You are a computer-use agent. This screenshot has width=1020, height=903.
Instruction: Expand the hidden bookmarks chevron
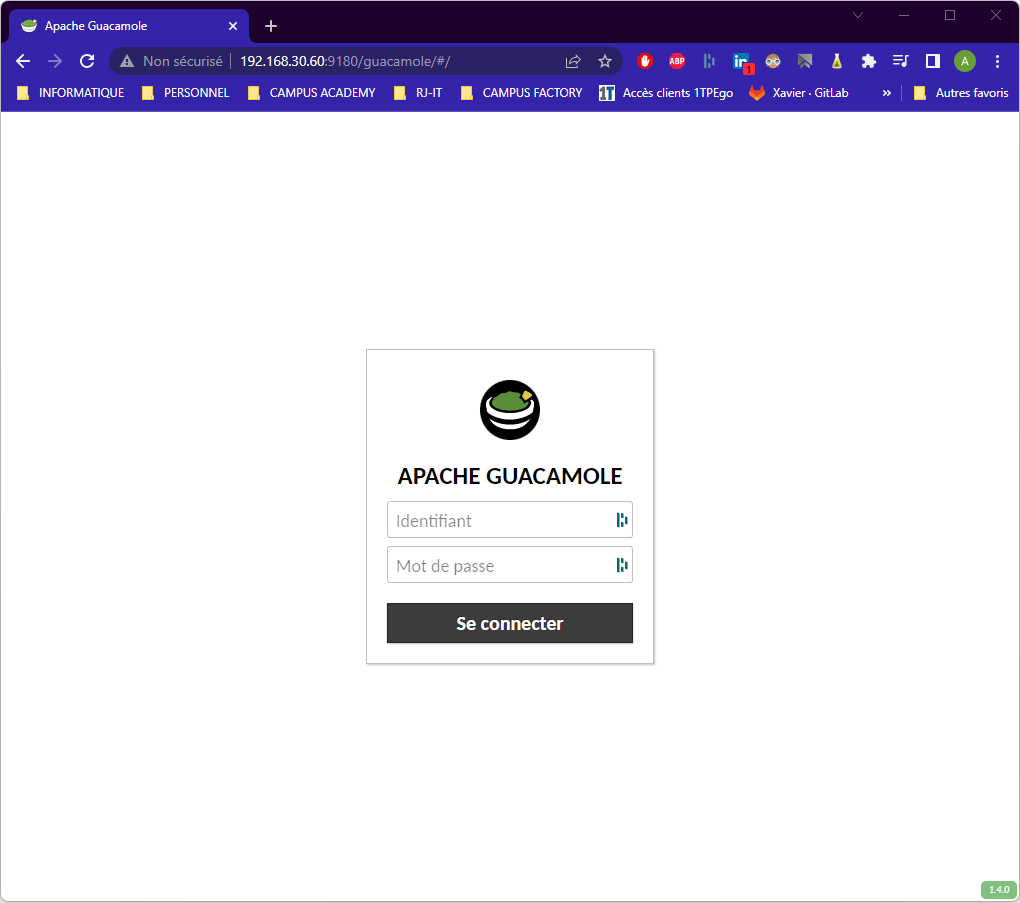886,92
